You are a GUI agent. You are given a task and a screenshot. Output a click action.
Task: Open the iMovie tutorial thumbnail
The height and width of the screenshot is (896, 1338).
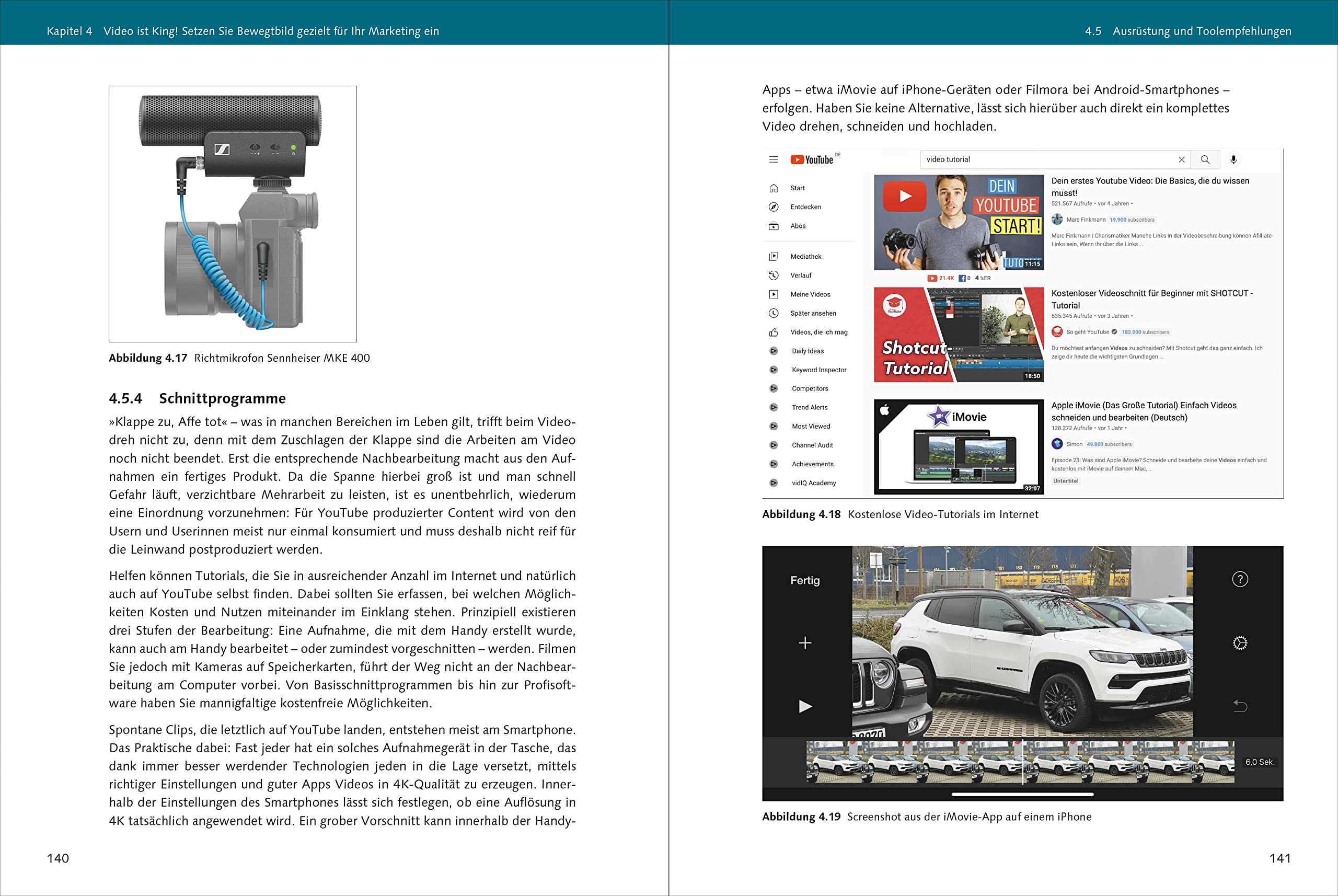[x=959, y=447]
